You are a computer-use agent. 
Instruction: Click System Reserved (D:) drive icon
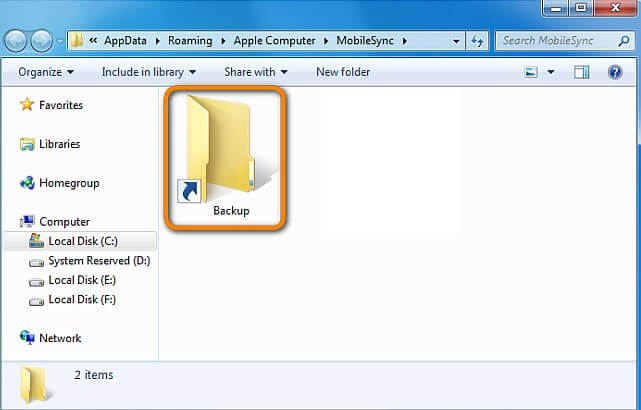click(36, 262)
